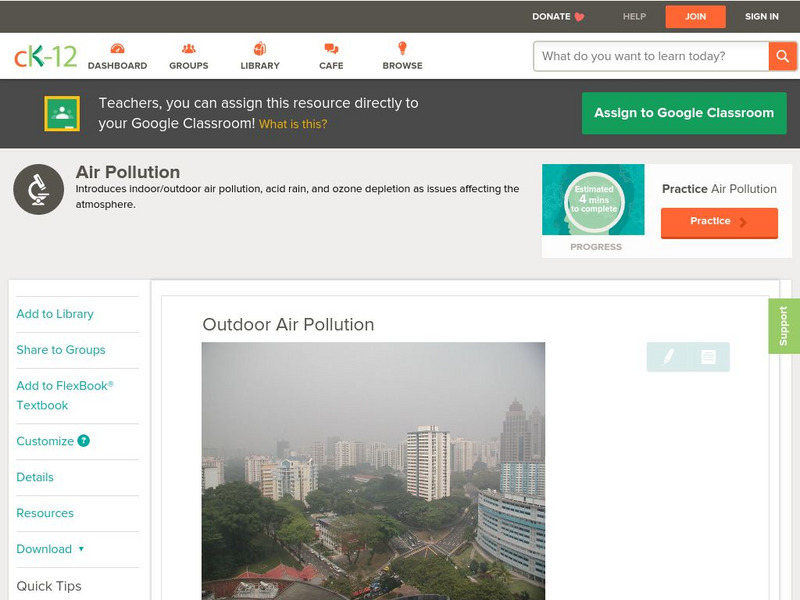Screen dimensions: 800x600
Task: Open the green Support side tab
Action: click(783, 326)
